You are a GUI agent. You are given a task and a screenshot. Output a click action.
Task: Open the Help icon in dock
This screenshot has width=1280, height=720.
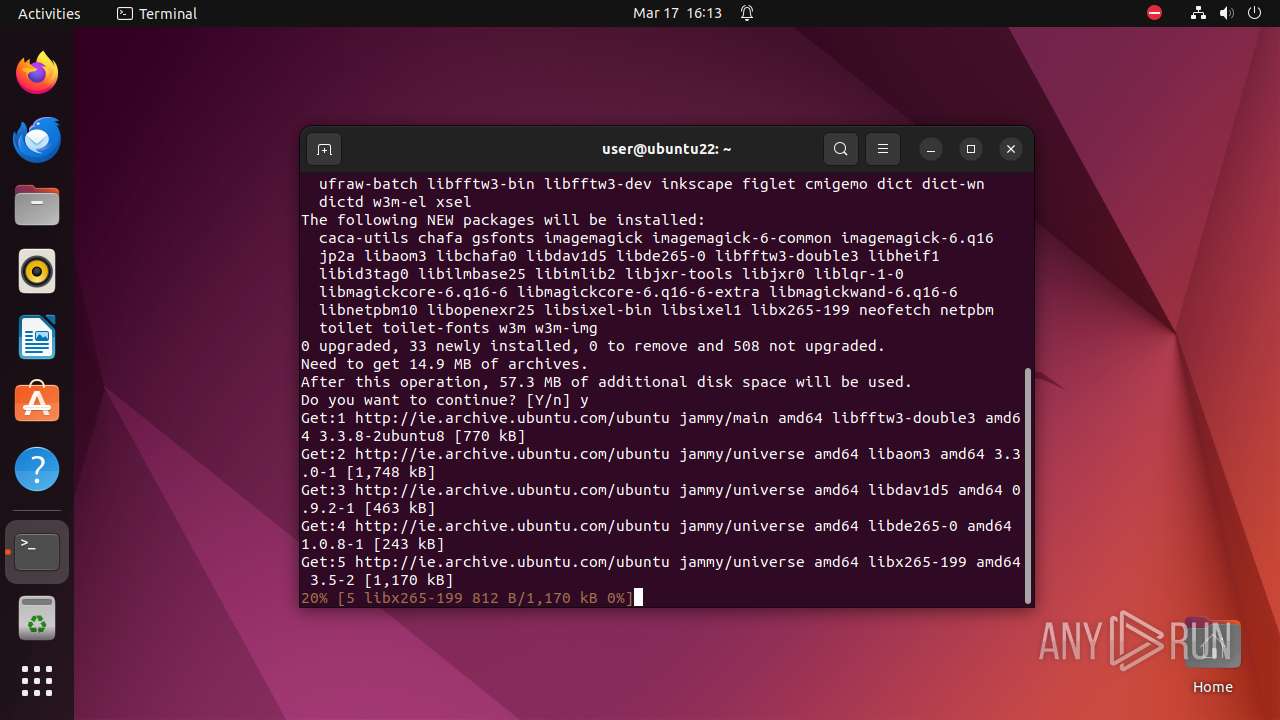point(37,469)
